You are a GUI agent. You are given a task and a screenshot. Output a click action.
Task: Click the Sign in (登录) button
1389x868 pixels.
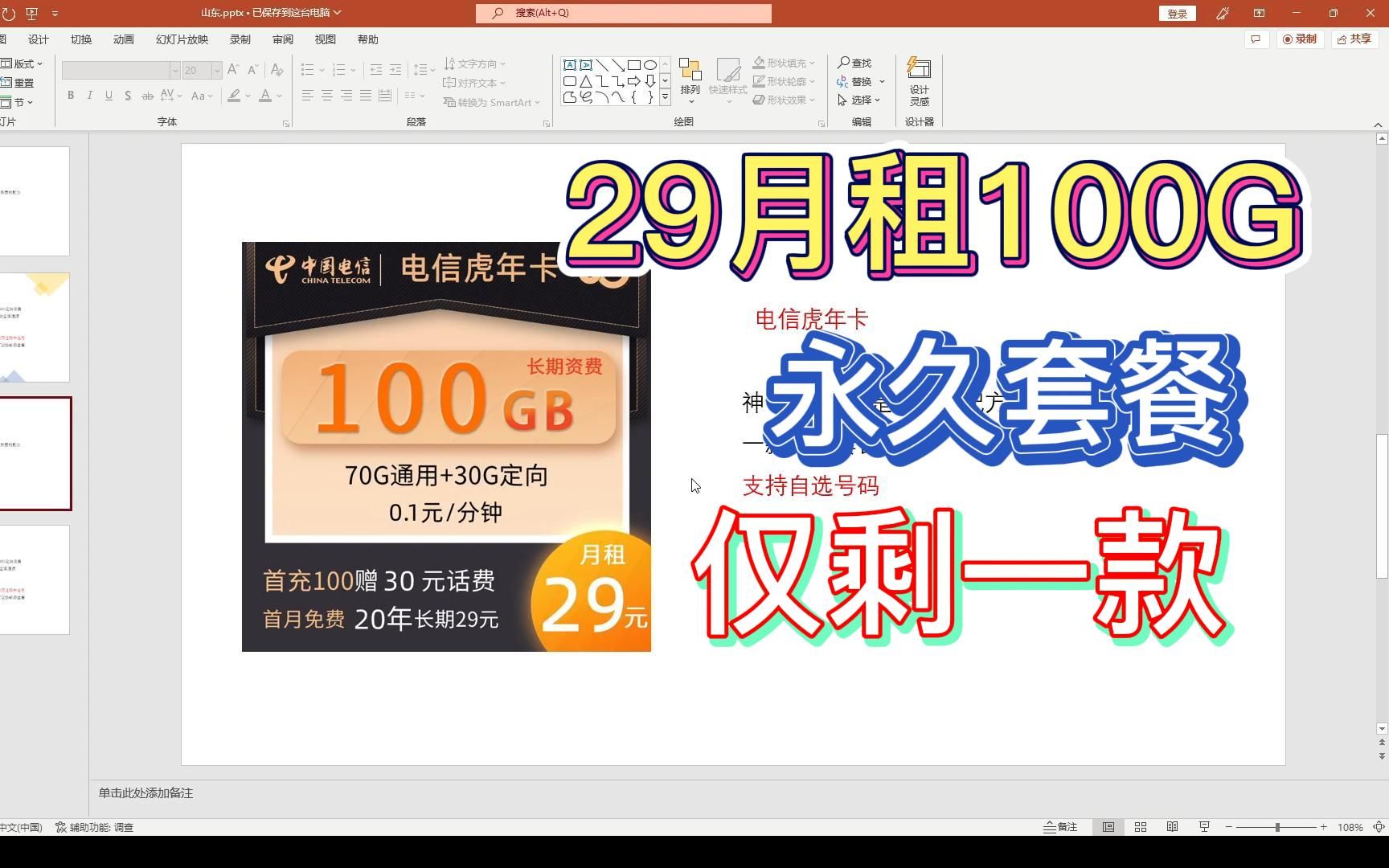click(x=1178, y=14)
